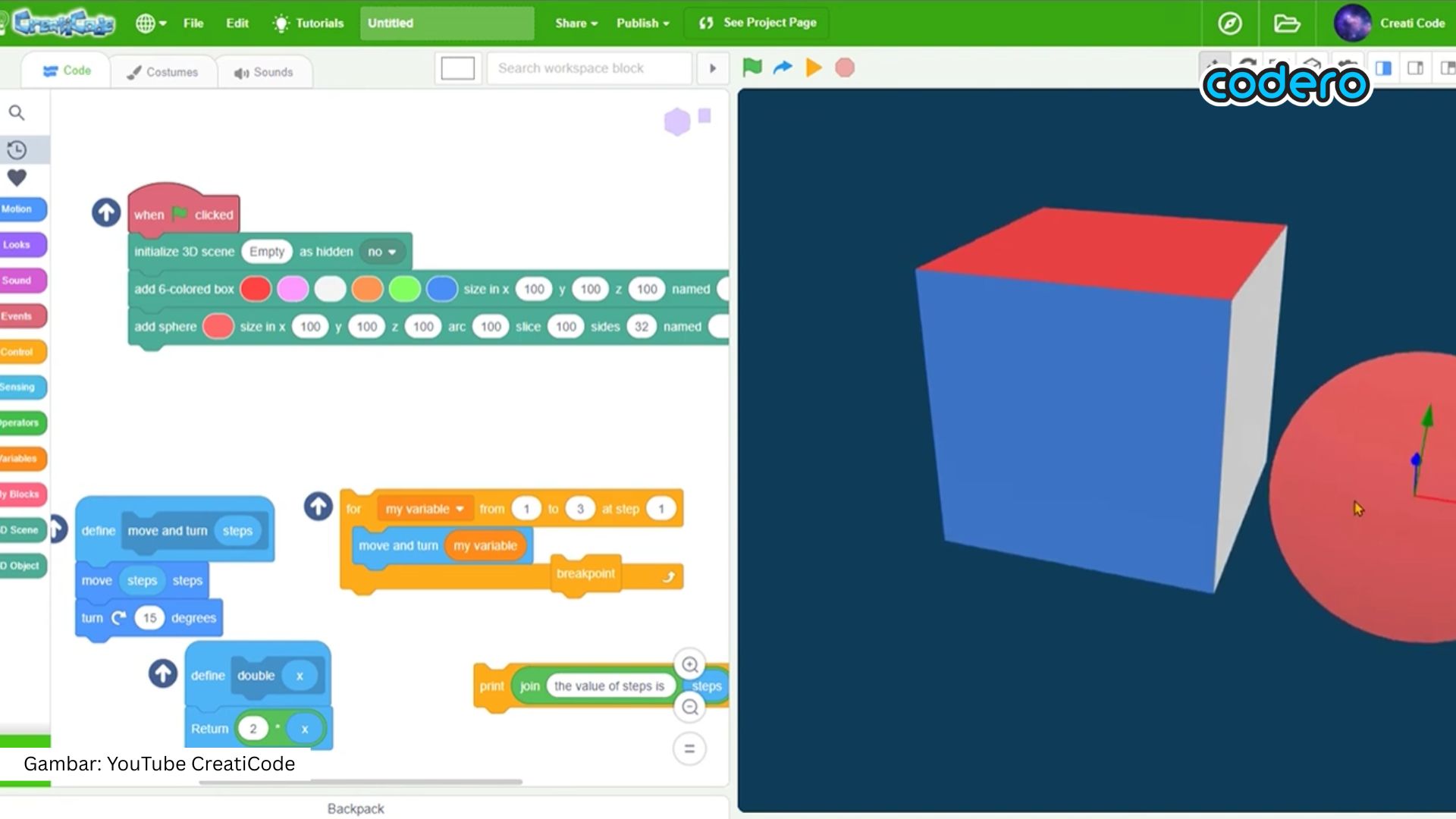Select the Events block category
This screenshot has height=819, width=1456.
tap(21, 316)
